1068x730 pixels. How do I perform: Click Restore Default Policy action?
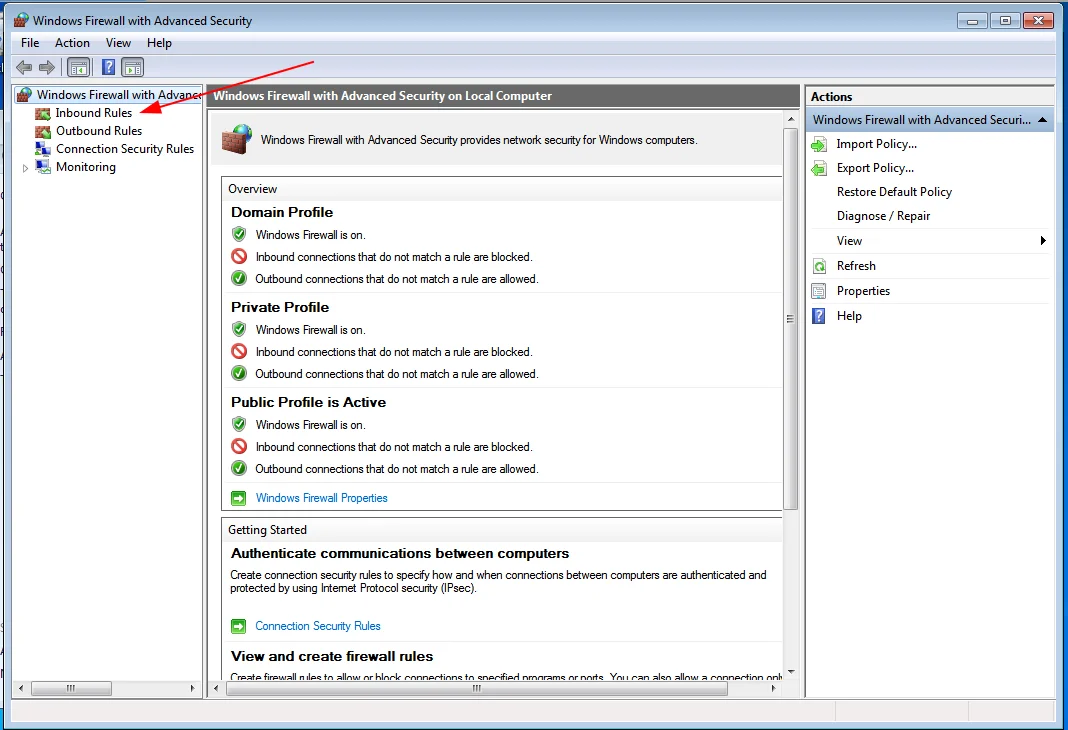click(894, 192)
